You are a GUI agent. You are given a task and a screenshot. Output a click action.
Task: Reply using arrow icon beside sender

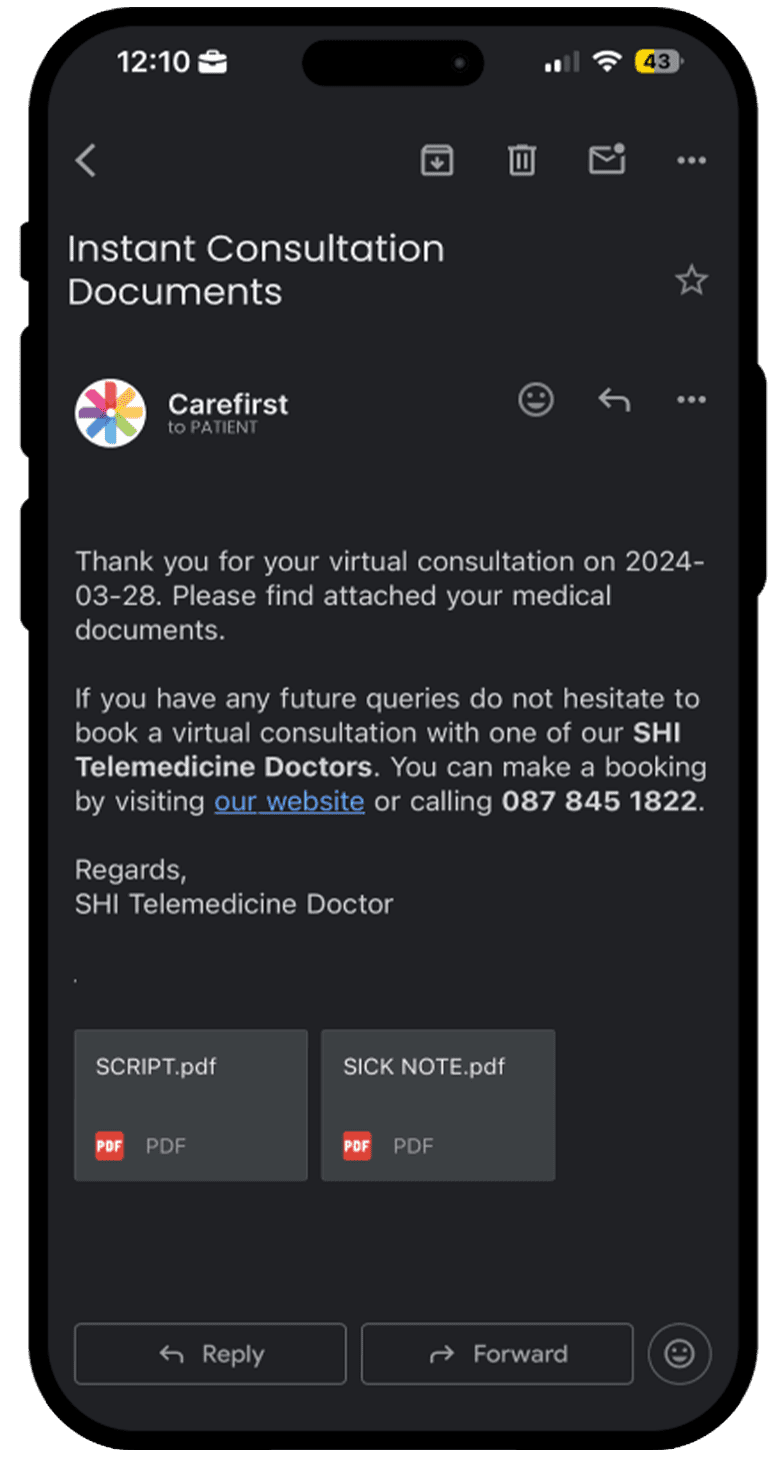coord(614,400)
